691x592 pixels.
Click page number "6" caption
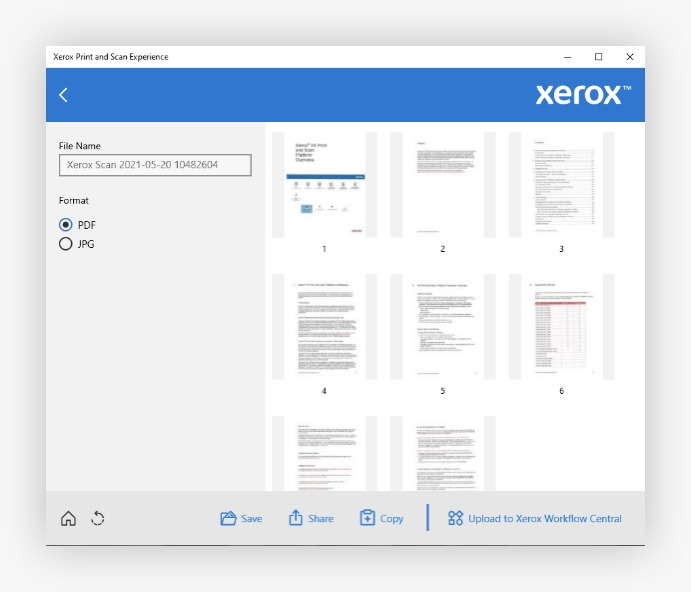pyautogui.click(x=561, y=391)
